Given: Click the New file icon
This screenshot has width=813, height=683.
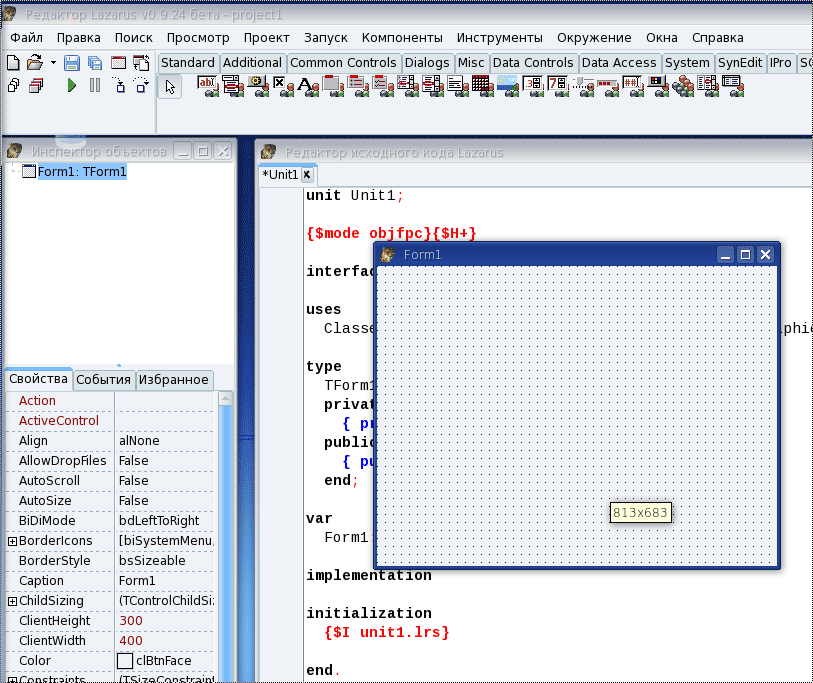Looking at the screenshot, I should point(13,63).
